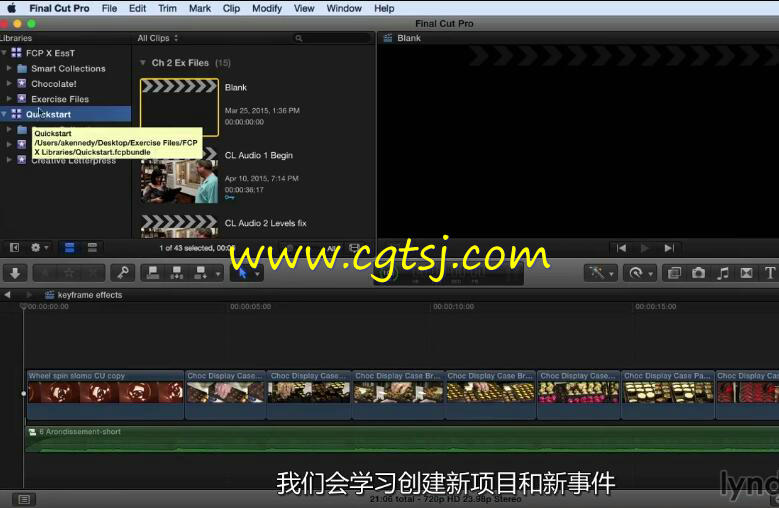Open the Music and Sound browser
Screen dimensions: 779x508
(723, 273)
